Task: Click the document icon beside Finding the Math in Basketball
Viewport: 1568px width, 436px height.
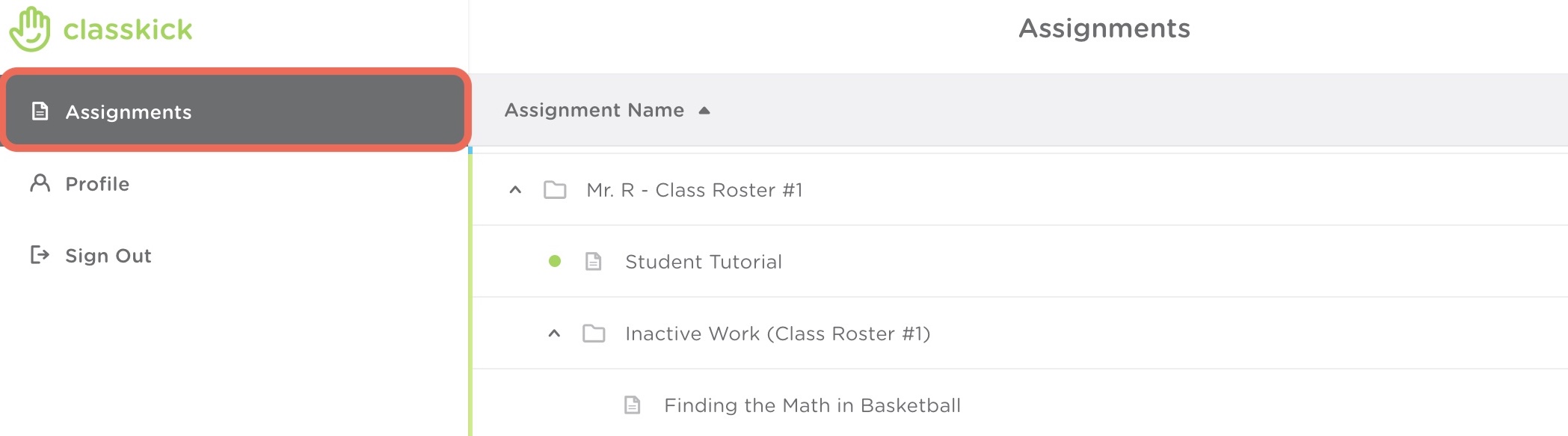Action: pyautogui.click(x=632, y=405)
